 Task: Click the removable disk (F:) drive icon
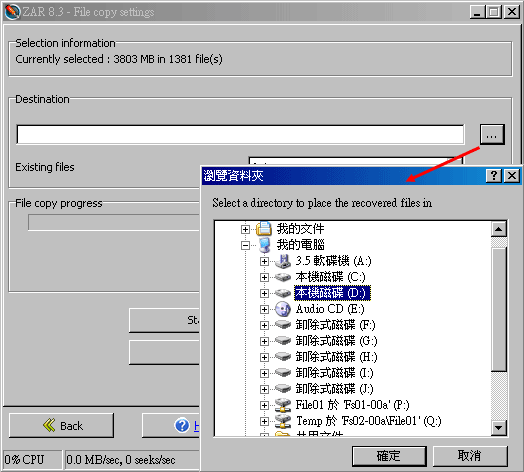(283, 325)
